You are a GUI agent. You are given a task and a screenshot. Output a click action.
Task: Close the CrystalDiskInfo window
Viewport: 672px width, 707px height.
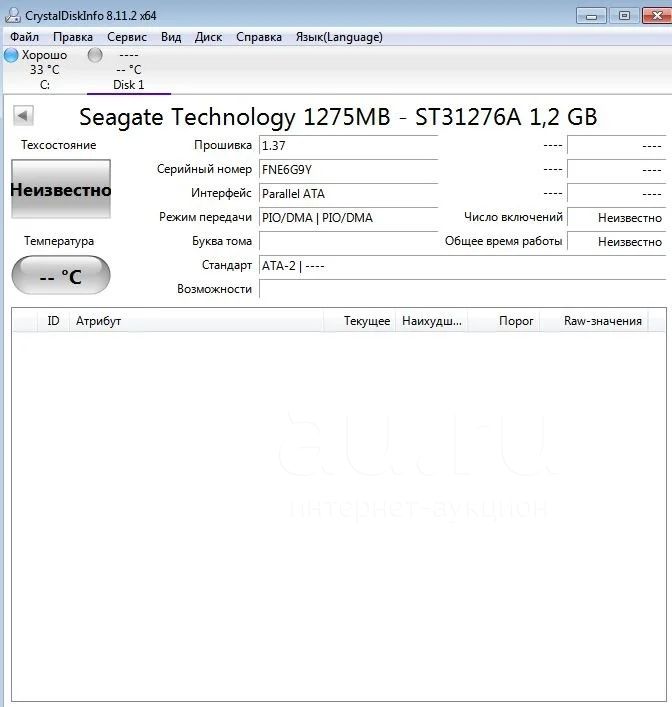657,16
